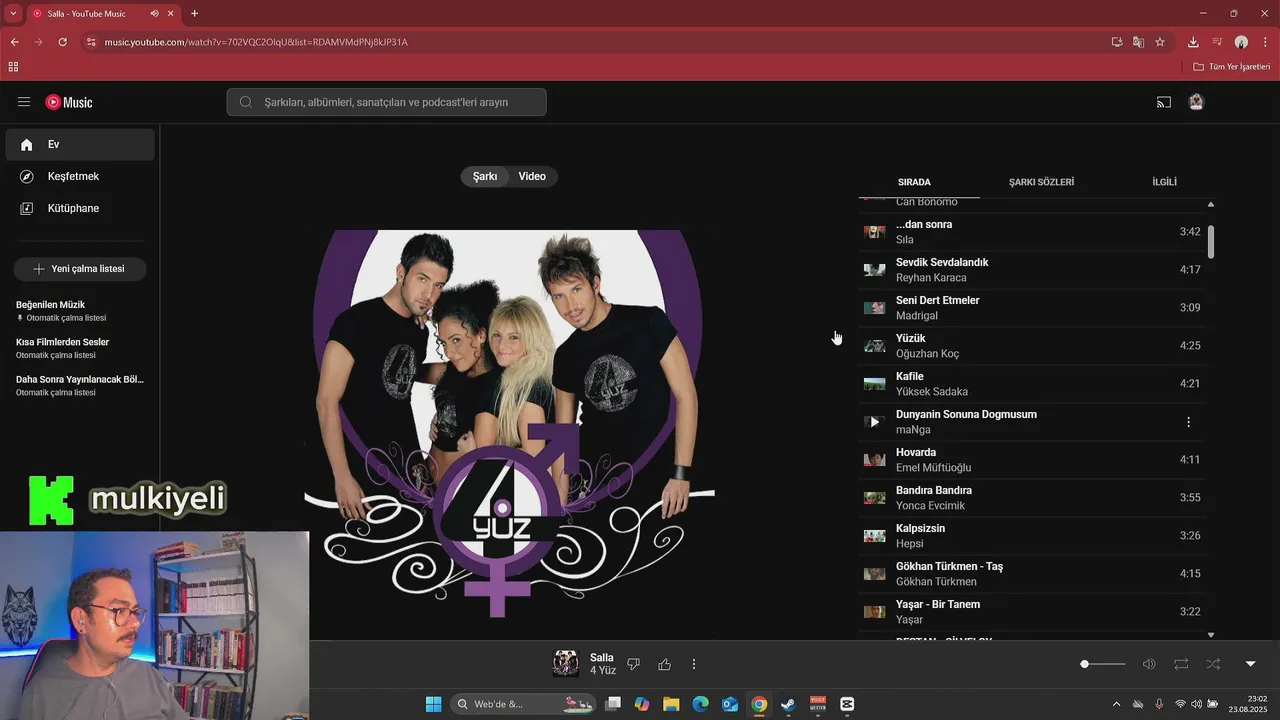Go to Ev in the sidebar

pos(80,144)
